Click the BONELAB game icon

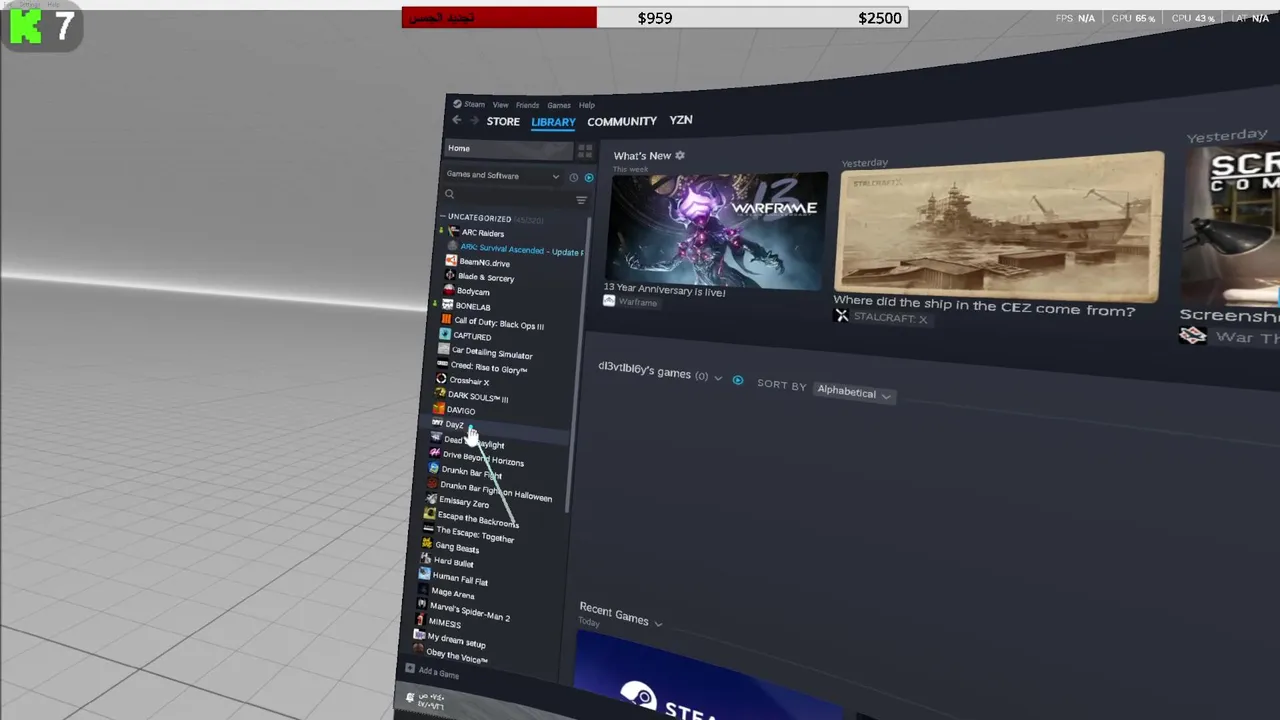[x=447, y=304]
